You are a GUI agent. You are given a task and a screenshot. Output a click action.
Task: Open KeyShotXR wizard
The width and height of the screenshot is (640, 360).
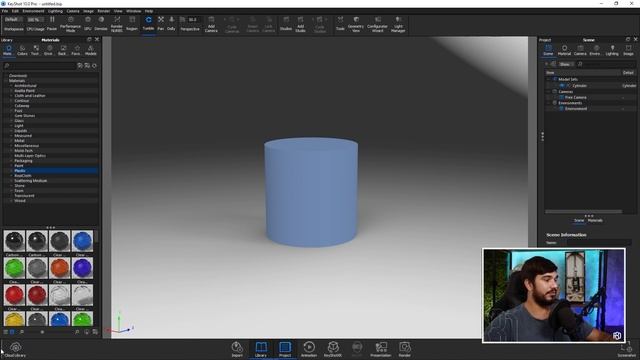tap(333, 349)
